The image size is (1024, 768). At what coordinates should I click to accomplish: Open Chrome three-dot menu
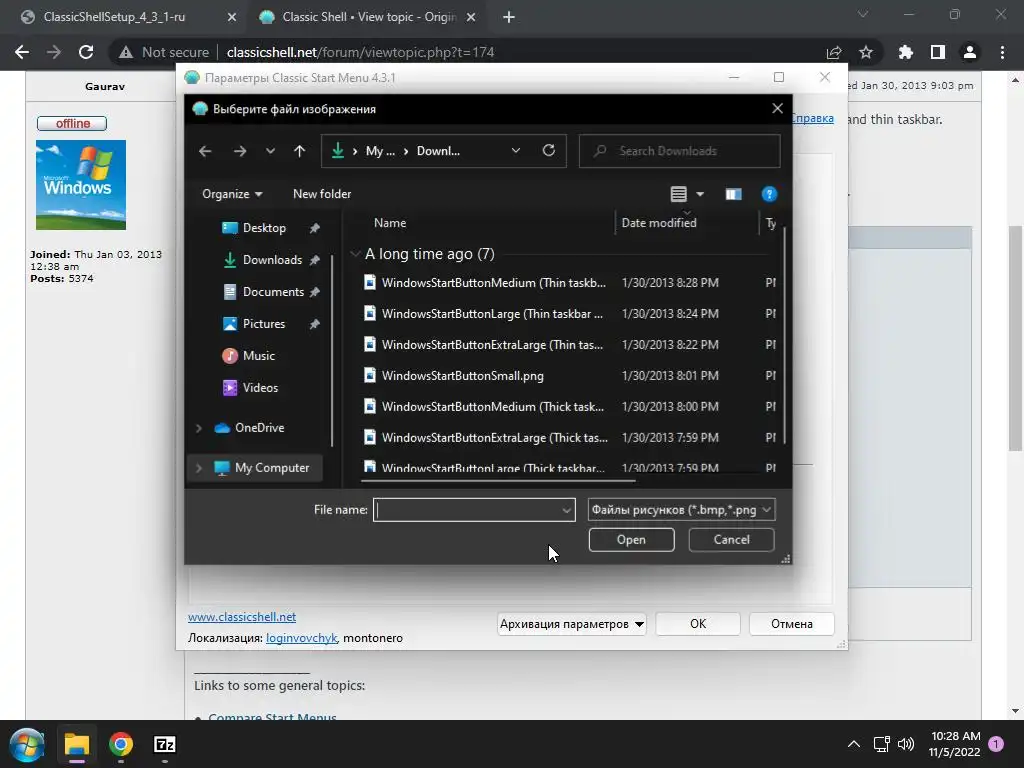tap(1002, 52)
